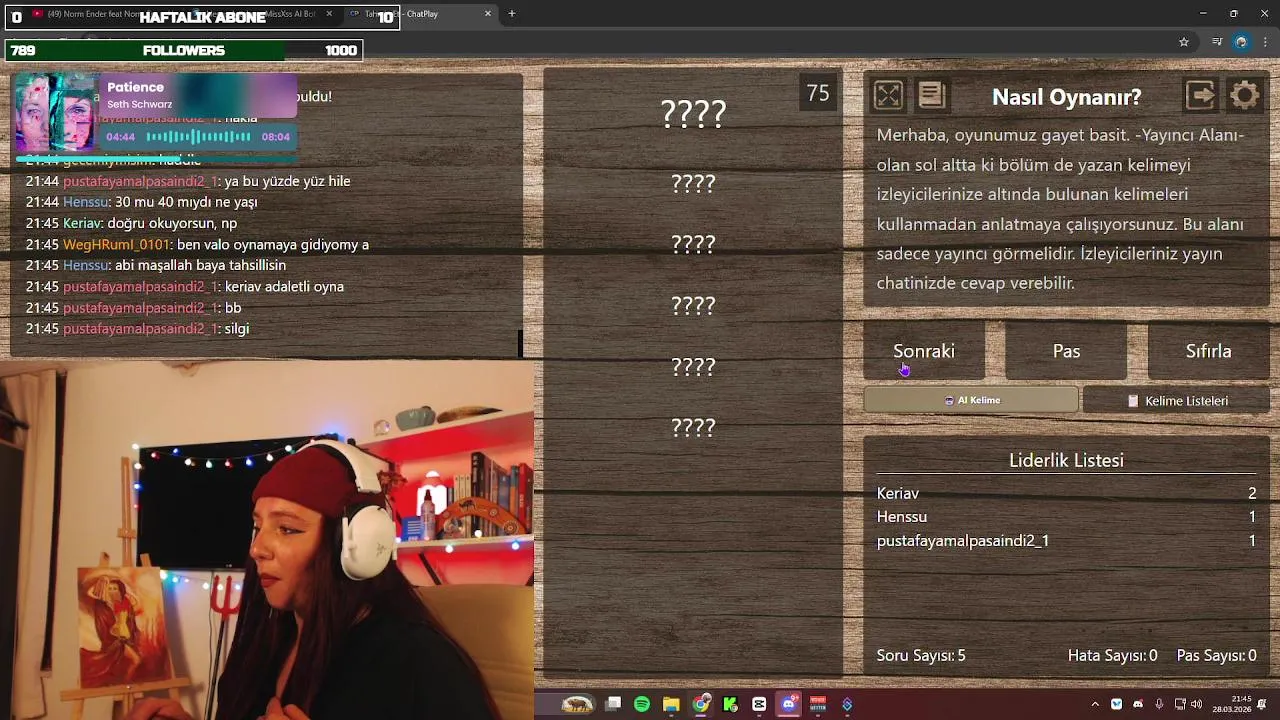The height and width of the screenshot is (720, 1280).
Task: Open the notification bell in the taskbar
Action: click(x=1263, y=705)
